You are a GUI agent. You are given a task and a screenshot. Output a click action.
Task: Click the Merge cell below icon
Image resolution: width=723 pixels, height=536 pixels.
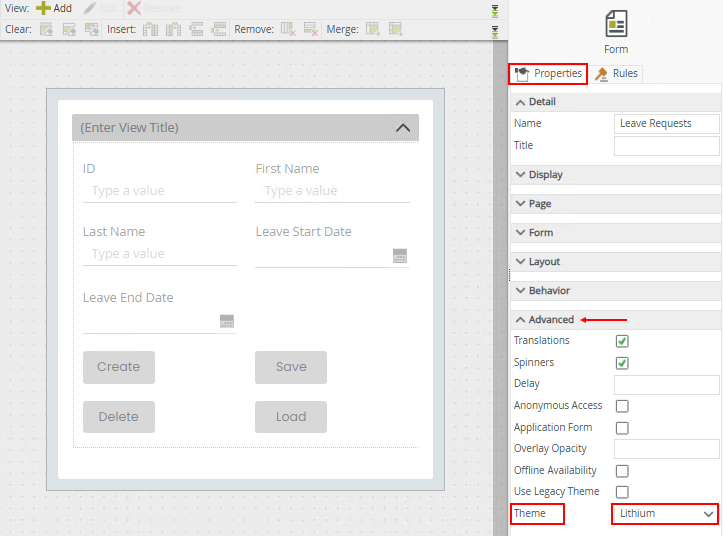395,30
